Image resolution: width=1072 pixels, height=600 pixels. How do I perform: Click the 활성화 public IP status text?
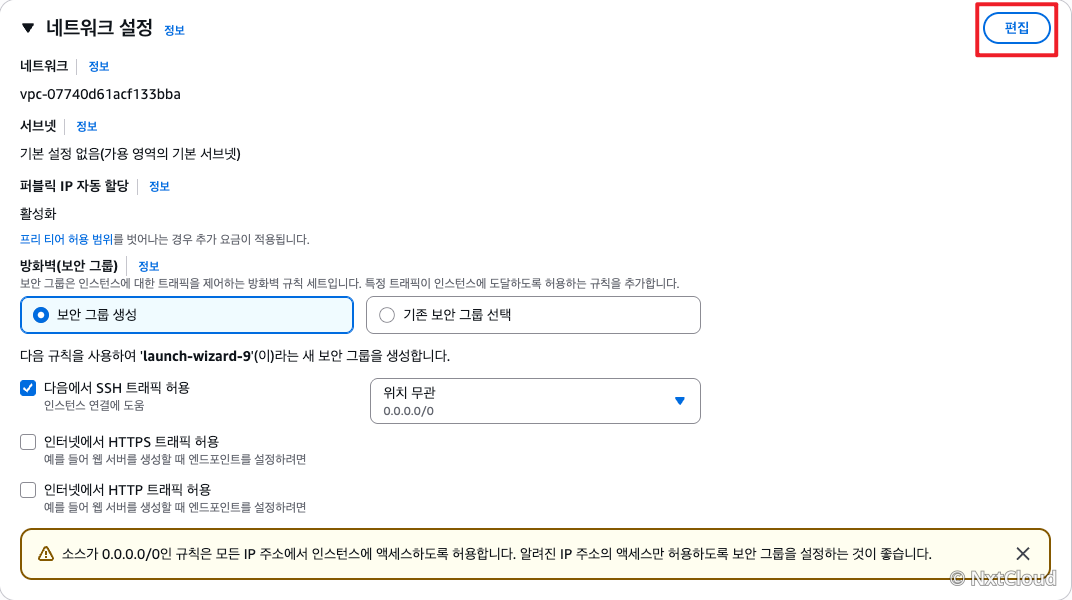[x=38, y=214]
